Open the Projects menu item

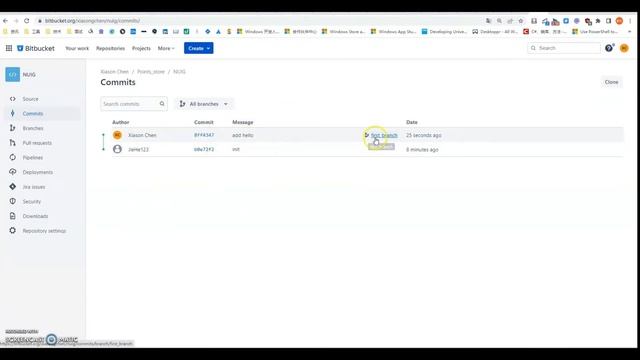pos(141,48)
